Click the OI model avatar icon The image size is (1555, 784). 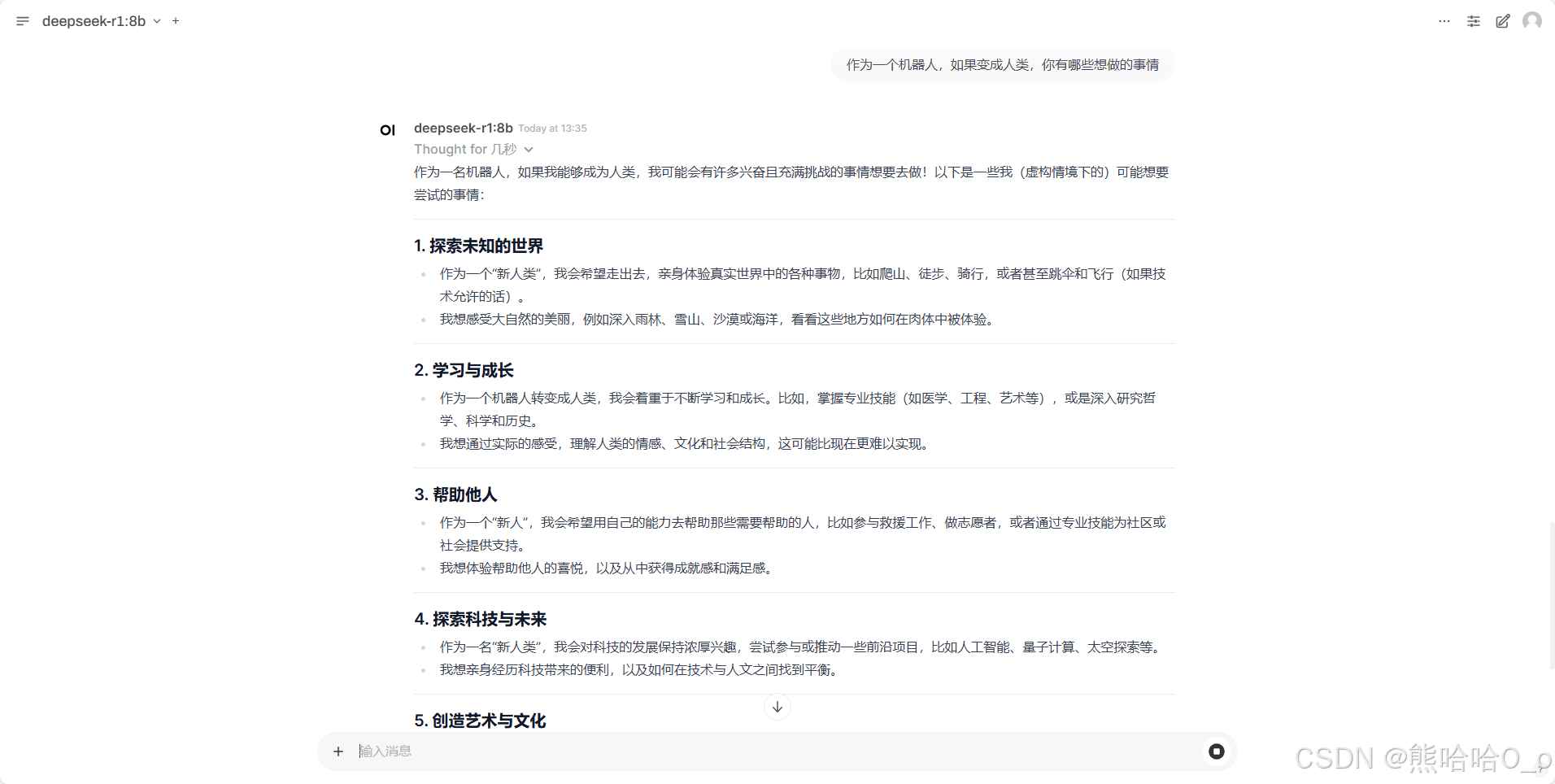coord(388,130)
